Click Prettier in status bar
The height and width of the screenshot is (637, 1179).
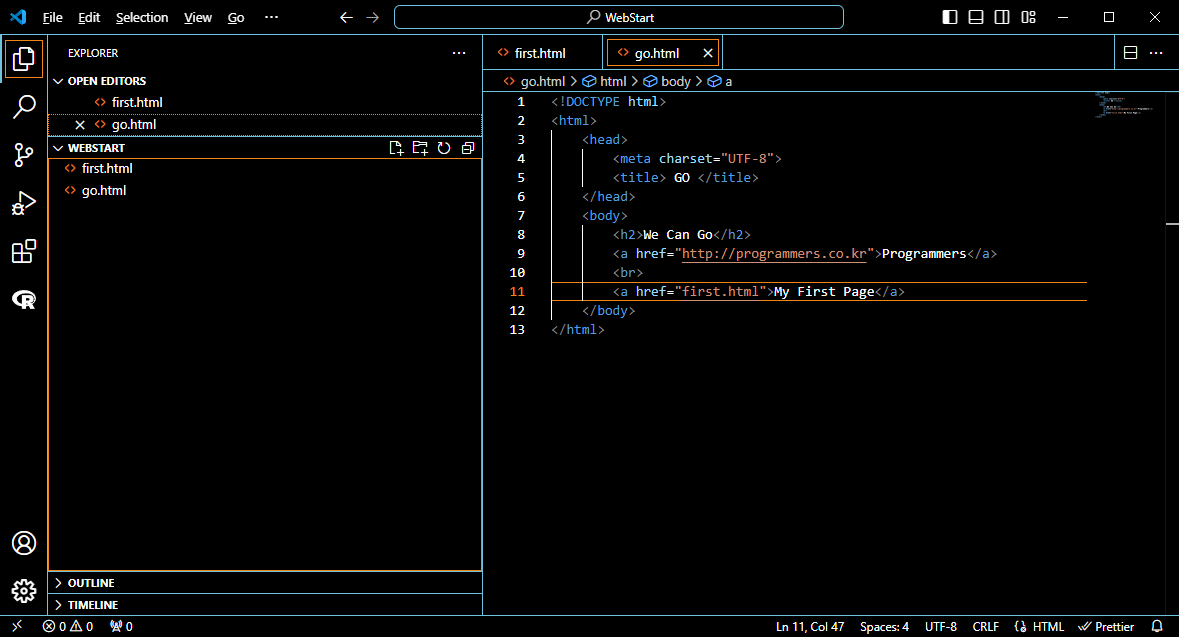point(1106,626)
